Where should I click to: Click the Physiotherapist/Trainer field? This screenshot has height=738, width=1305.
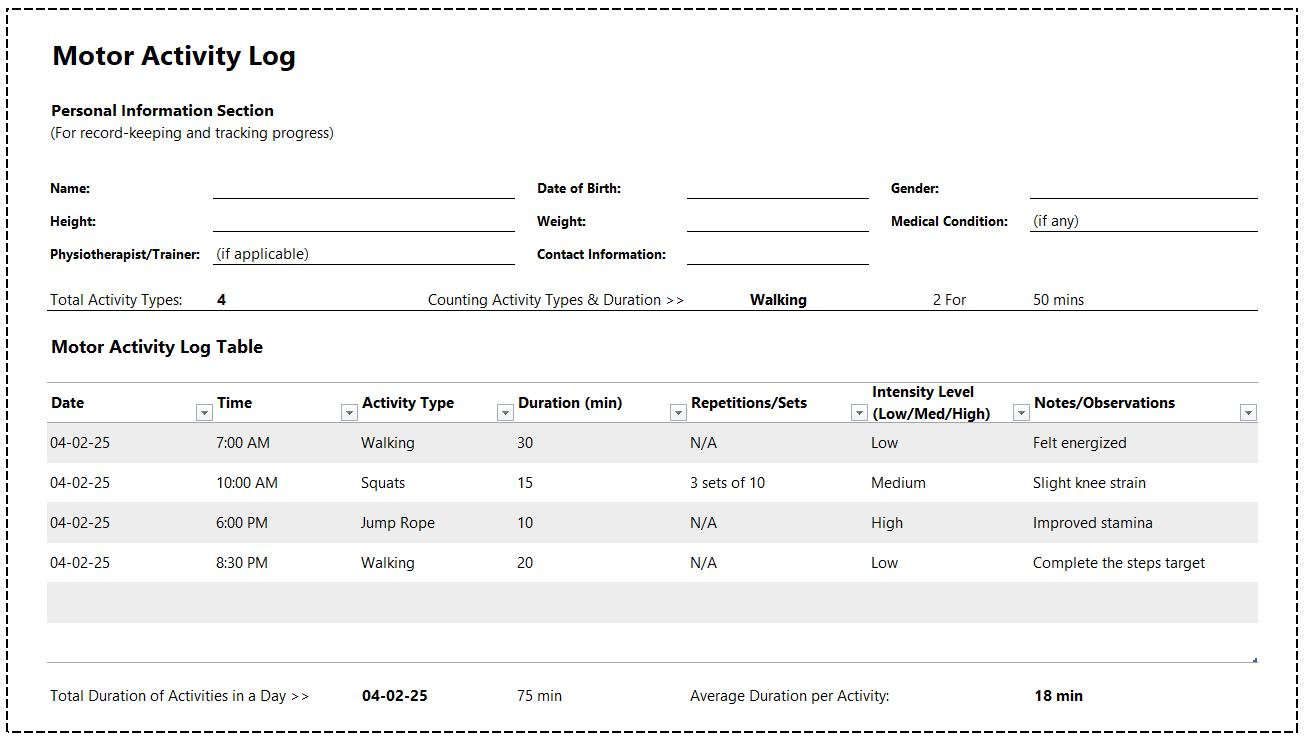(363, 254)
